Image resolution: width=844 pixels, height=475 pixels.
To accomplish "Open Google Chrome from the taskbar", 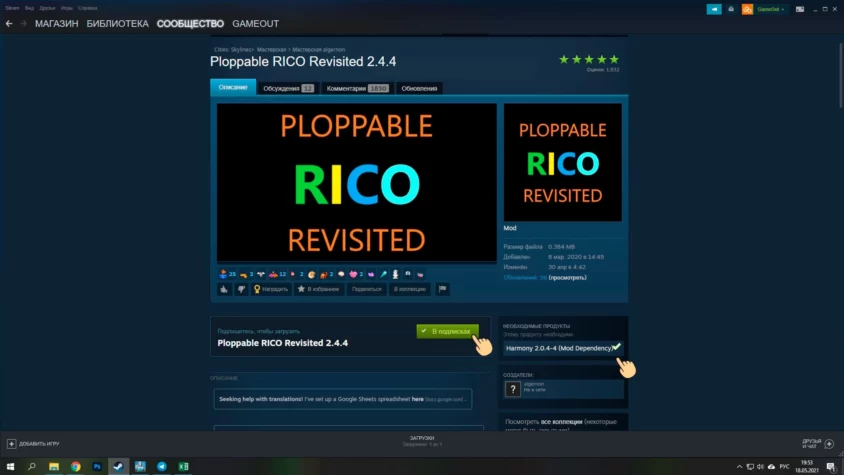I will click(x=75, y=466).
